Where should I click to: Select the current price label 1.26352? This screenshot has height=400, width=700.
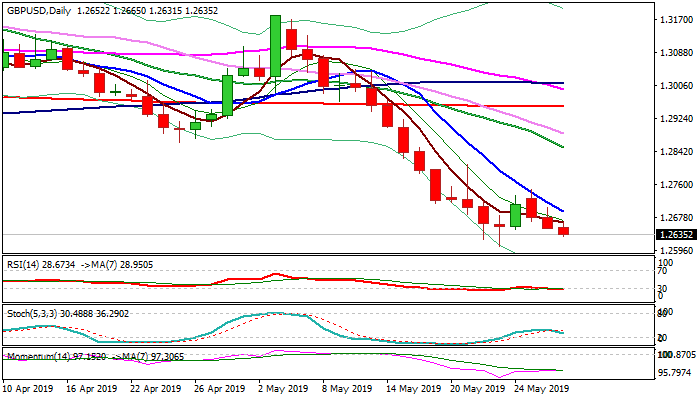click(x=675, y=235)
